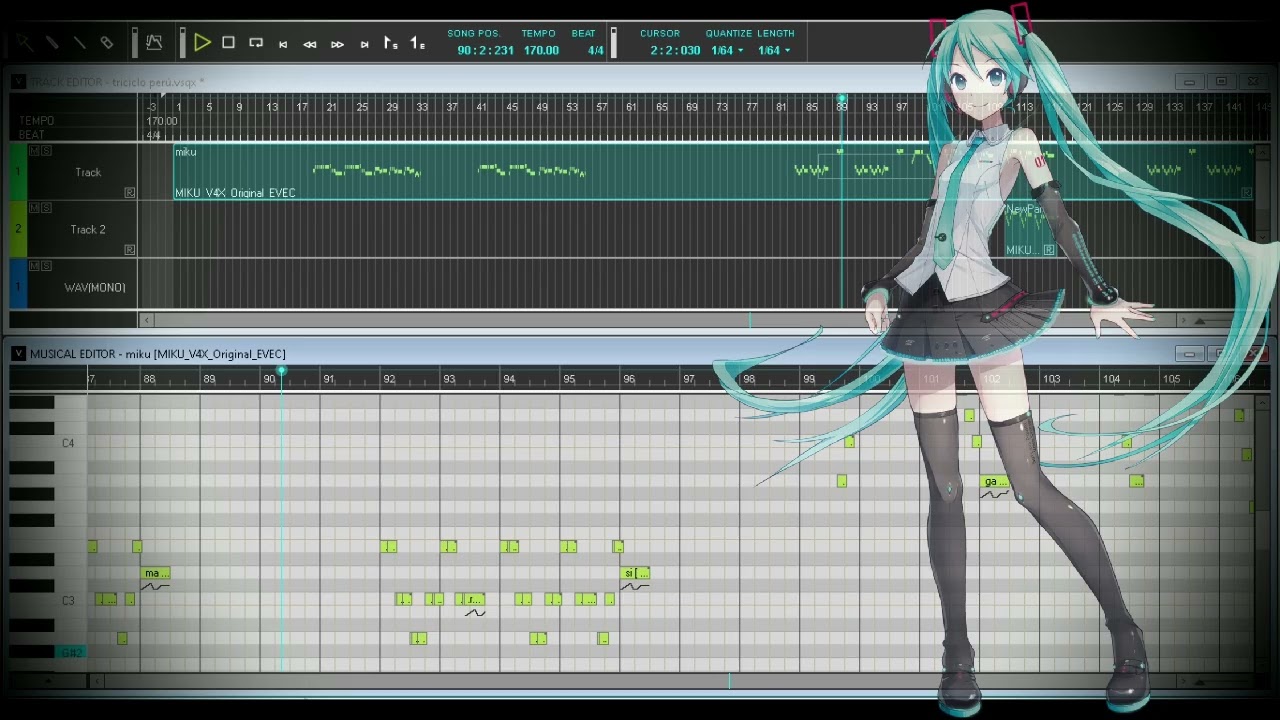Image resolution: width=1280 pixels, height=720 pixels.
Task: Select the eraser tool
Action: click(x=107, y=43)
